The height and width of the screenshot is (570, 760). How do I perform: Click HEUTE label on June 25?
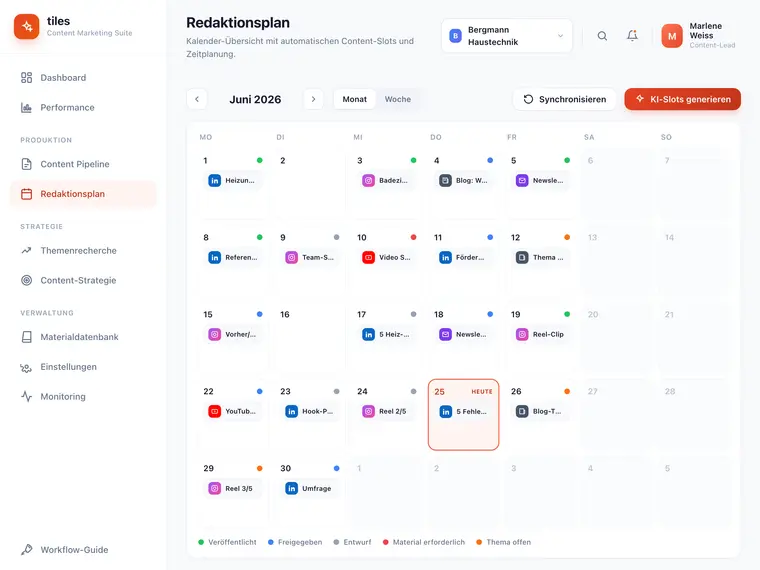click(x=482, y=392)
